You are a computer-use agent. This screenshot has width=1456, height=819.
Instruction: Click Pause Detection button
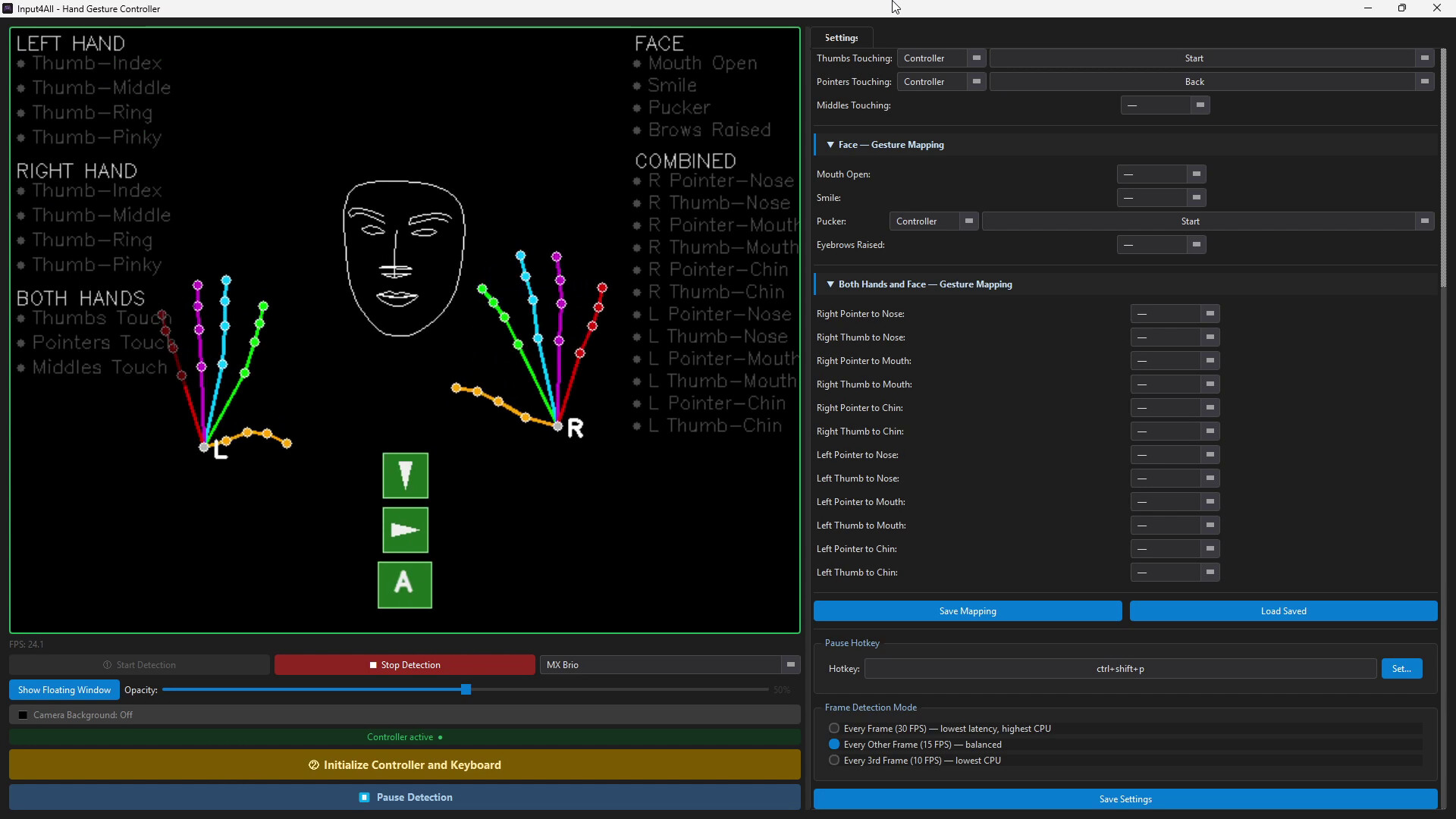[404, 798]
